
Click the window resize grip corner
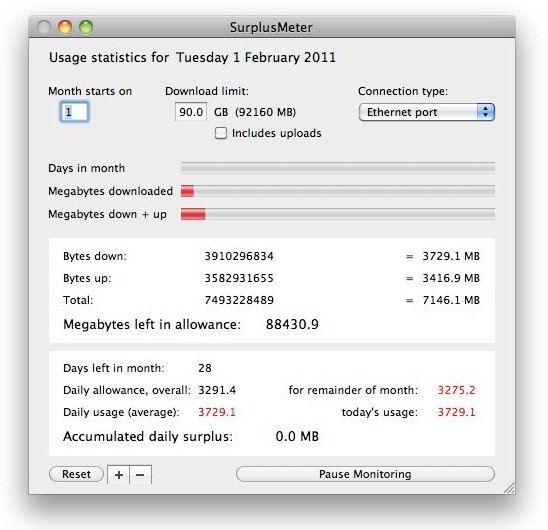pyautogui.click(x=509, y=488)
